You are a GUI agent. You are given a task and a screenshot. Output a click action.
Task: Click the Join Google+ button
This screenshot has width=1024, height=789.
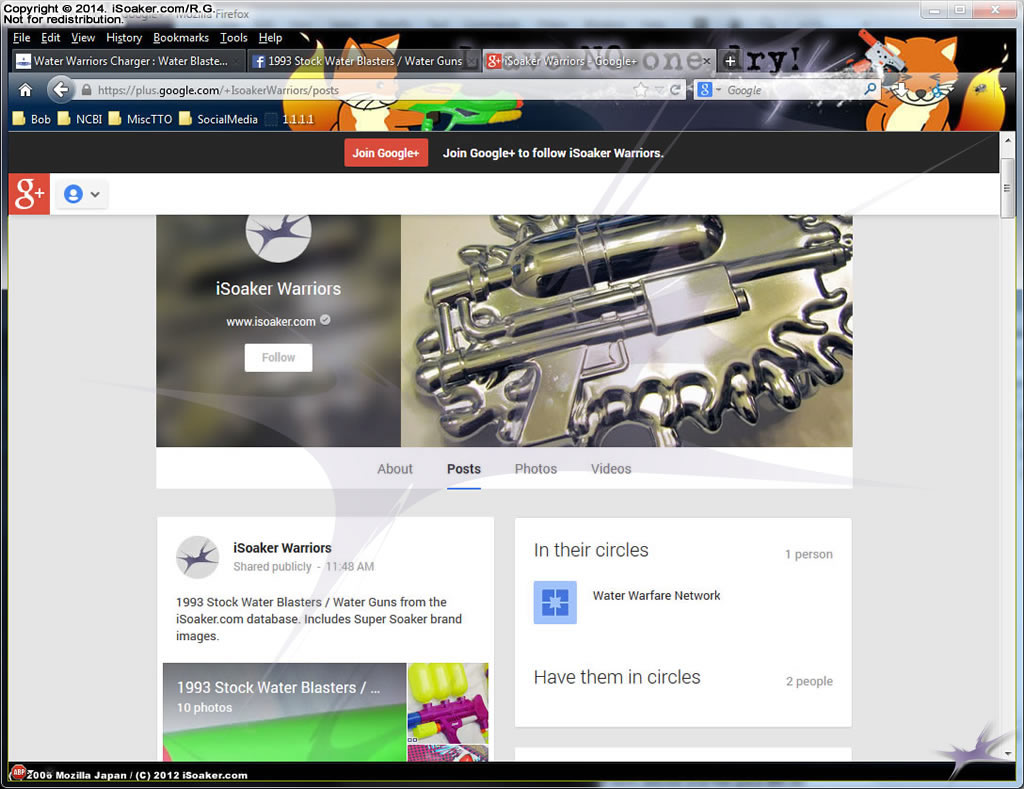(x=386, y=153)
